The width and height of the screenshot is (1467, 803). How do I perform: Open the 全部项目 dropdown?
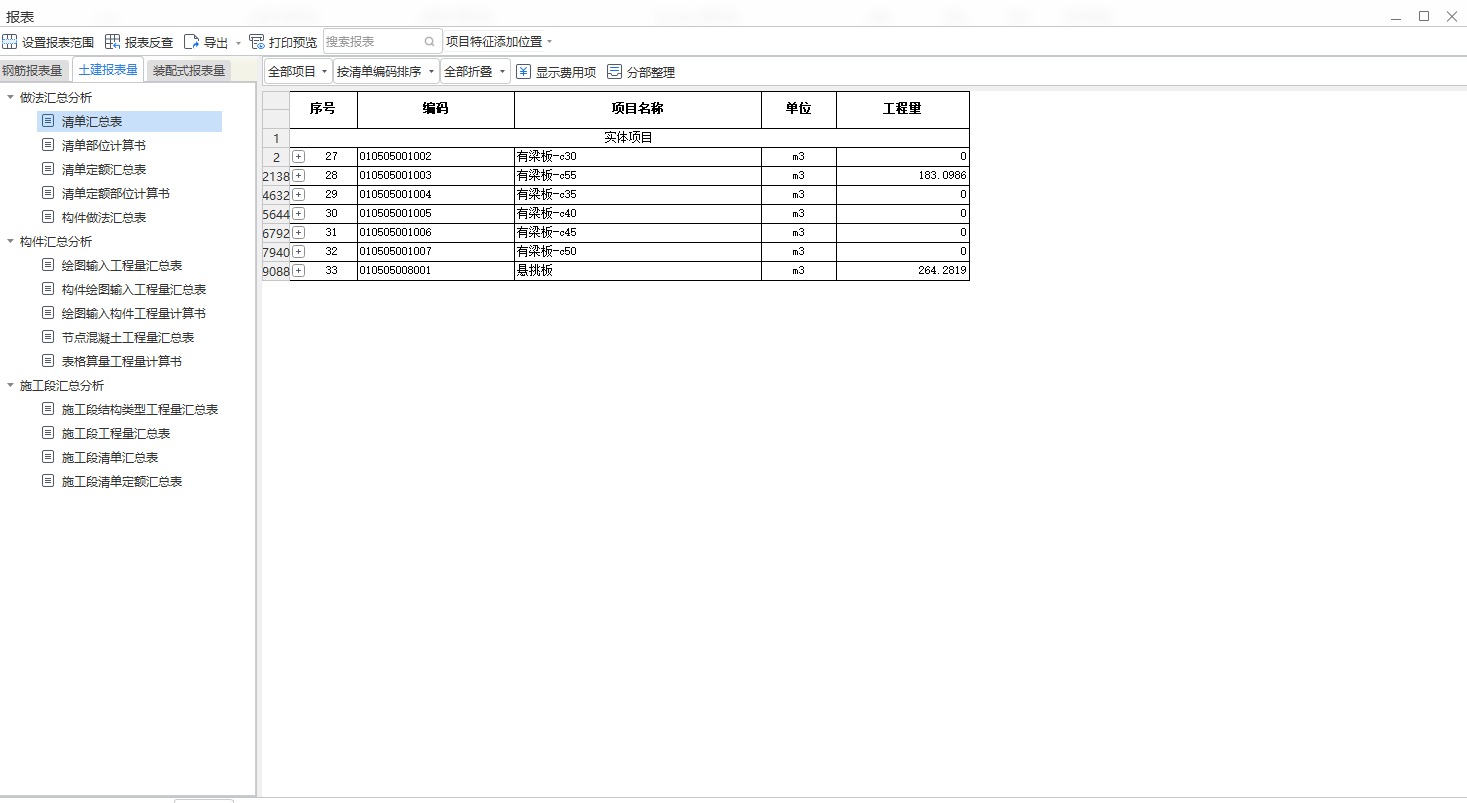pos(298,72)
